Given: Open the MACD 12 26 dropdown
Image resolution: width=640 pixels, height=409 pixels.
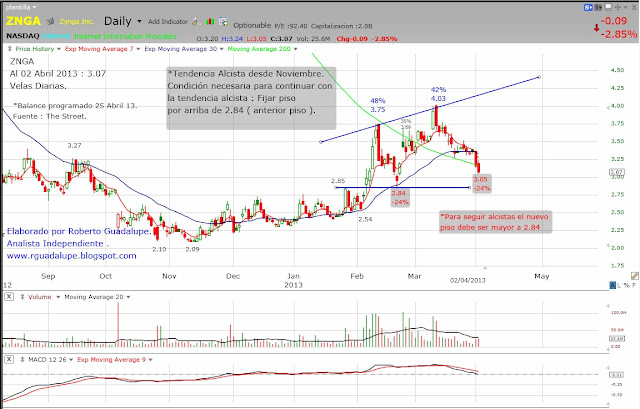Looking at the screenshot, I should [x=71, y=360].
